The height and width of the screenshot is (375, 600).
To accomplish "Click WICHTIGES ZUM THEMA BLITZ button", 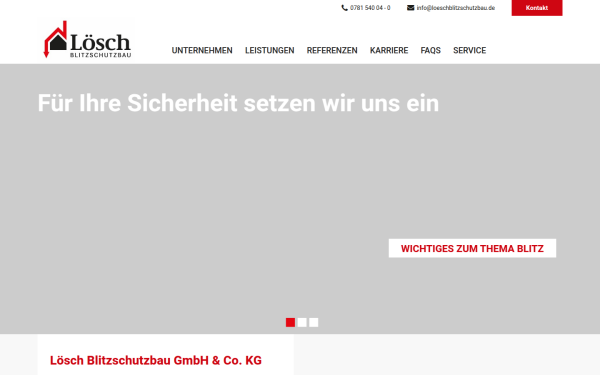I will [472, 248].
